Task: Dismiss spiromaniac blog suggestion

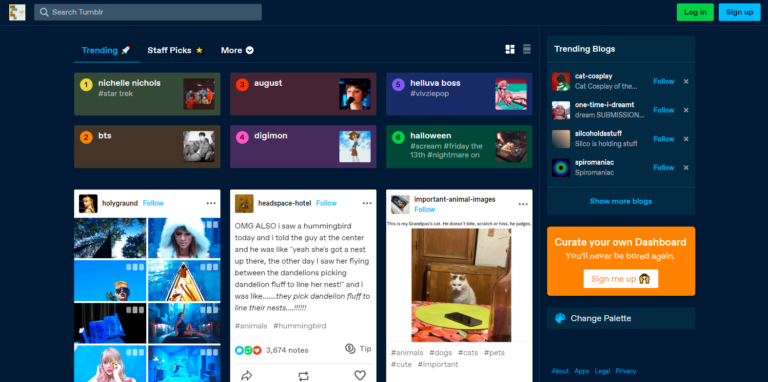Action: (x=686, y=167)
